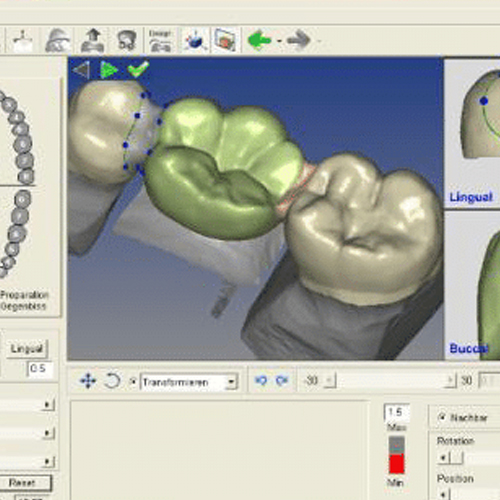Image resolution: width=500 pixels, height=500 pixels.
Task: Click the 0.5 value input field
Action: (40, 369)
